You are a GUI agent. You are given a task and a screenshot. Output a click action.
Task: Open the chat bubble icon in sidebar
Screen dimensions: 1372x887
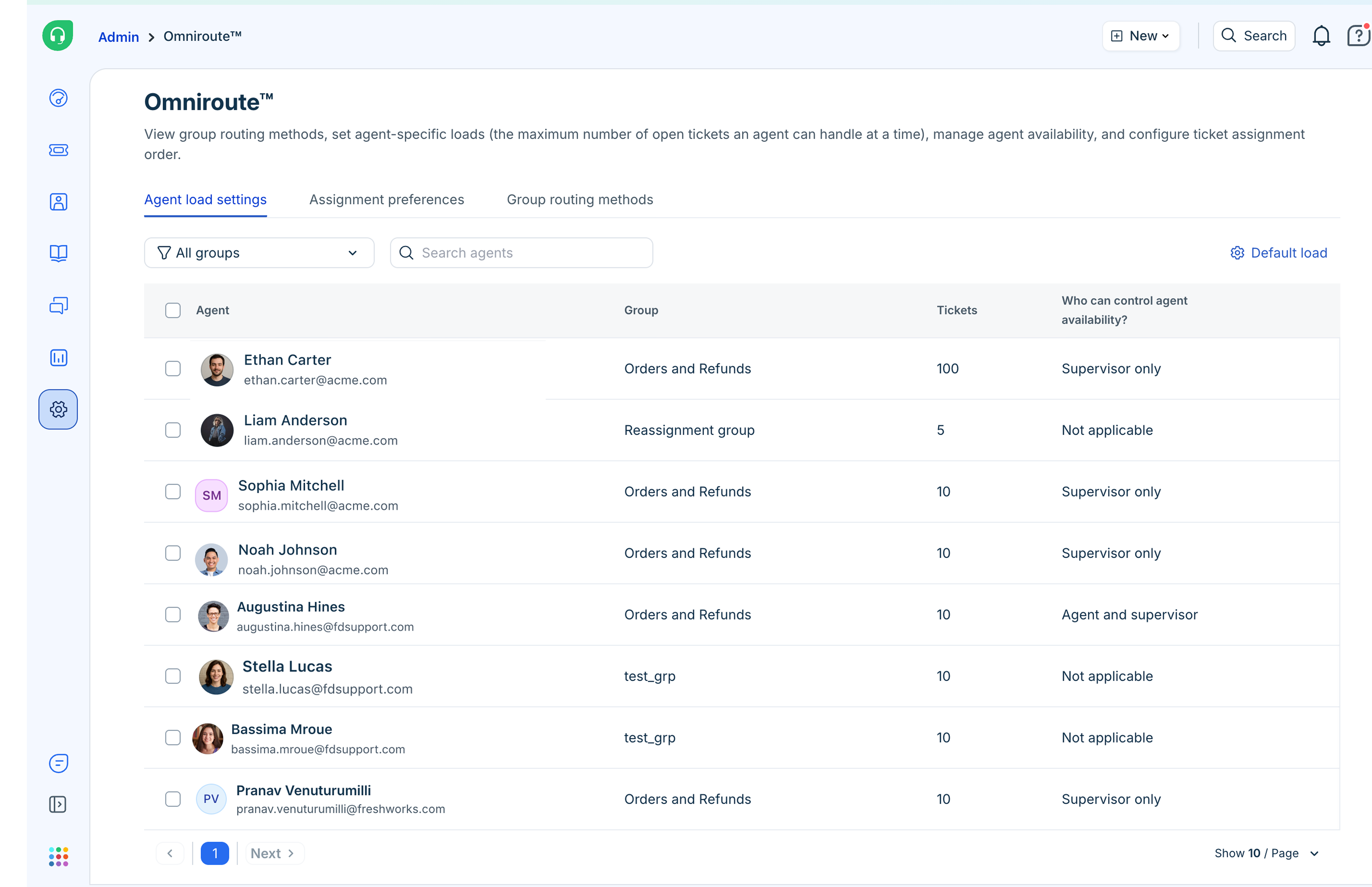pyautogui.click(x=58, y=763)
